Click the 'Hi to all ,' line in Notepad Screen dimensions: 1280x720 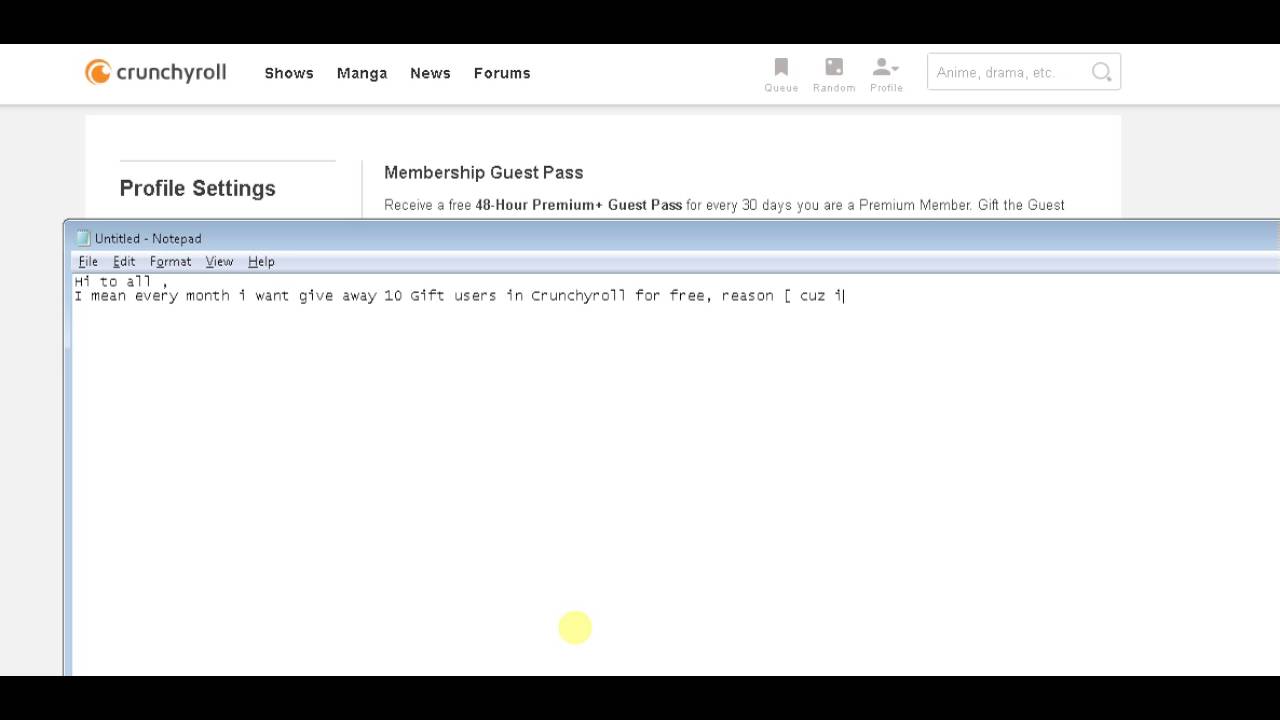pyautogui.click(x=121, y=282)
